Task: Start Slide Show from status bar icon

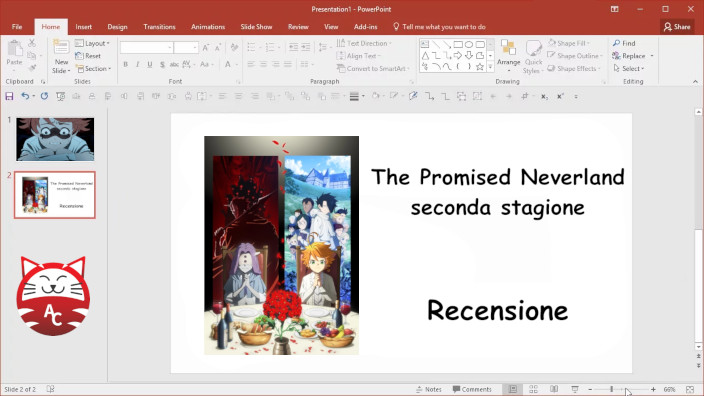Action: 575,389
